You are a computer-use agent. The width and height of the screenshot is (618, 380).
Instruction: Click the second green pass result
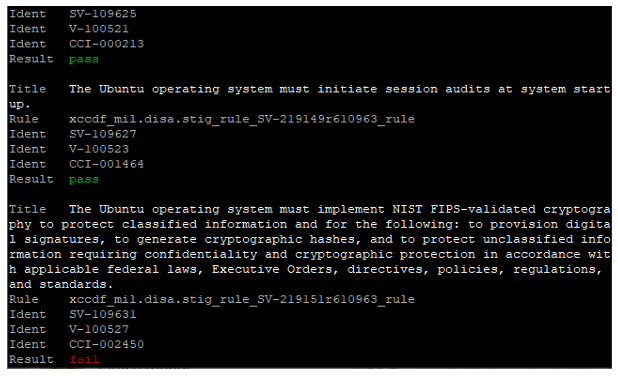click(84, 179)
